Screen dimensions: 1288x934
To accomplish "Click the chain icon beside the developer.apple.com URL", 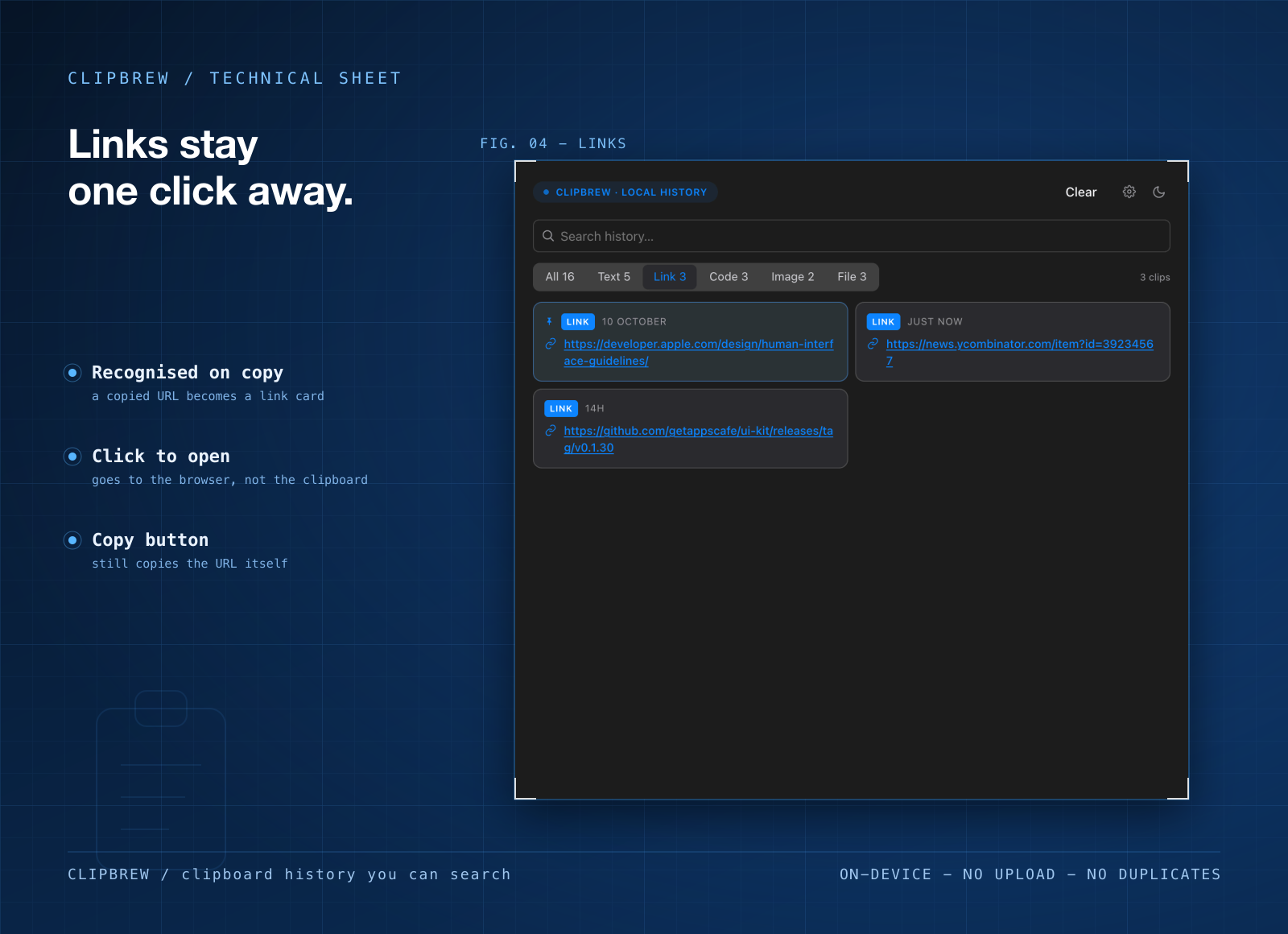I will point(551,344).
